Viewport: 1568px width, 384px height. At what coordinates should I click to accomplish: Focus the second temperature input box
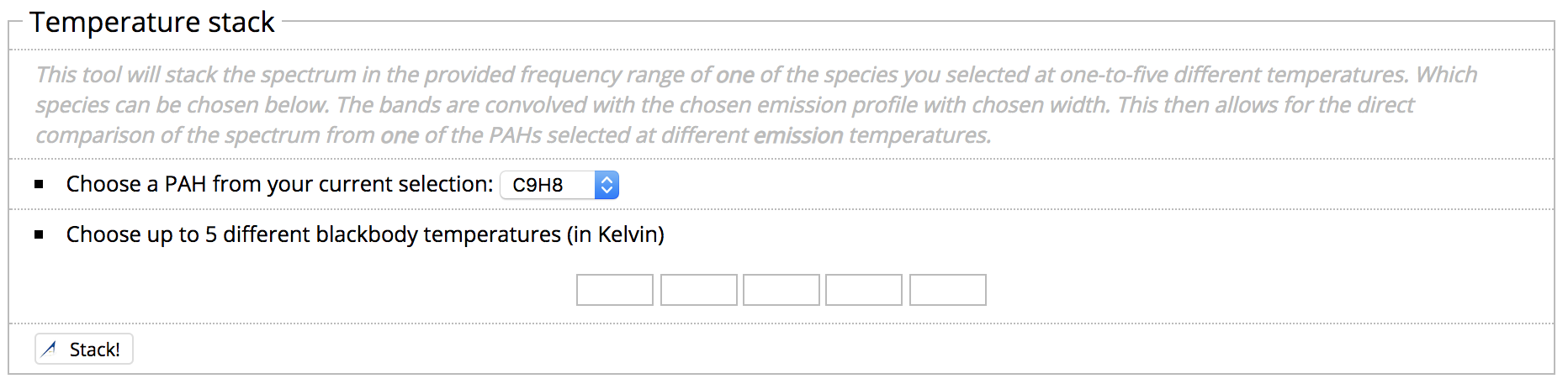pyautogui.click(x=699, y=290)
